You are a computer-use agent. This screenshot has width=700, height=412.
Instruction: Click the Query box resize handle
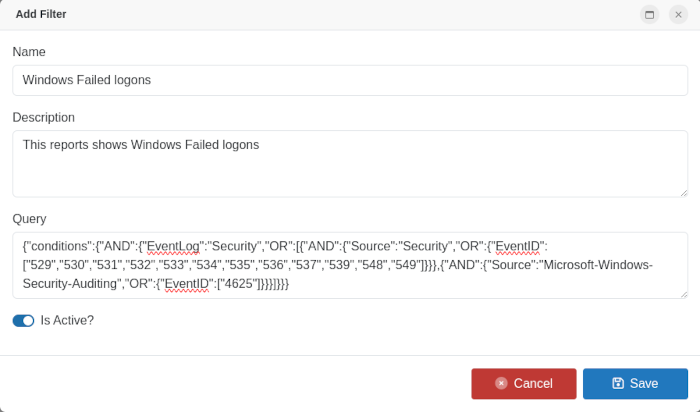click(683, 293)
